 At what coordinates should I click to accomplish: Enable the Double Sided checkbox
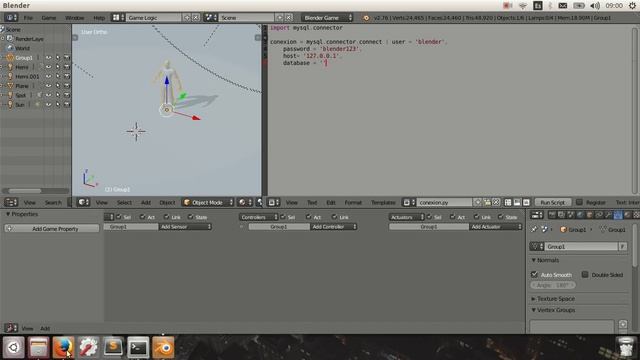(585, 274)
